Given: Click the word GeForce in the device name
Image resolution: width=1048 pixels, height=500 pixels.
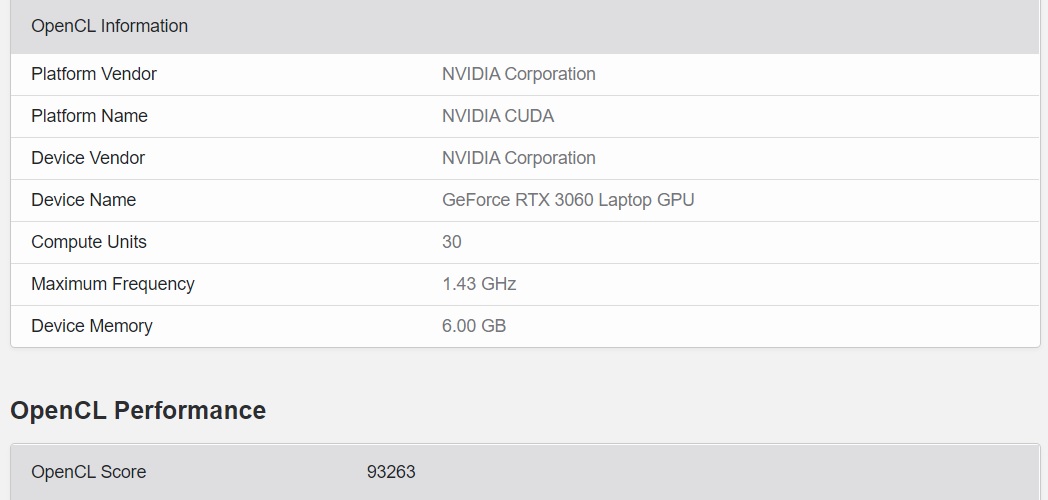Looking at the screenshot, I should pos(476,200).
